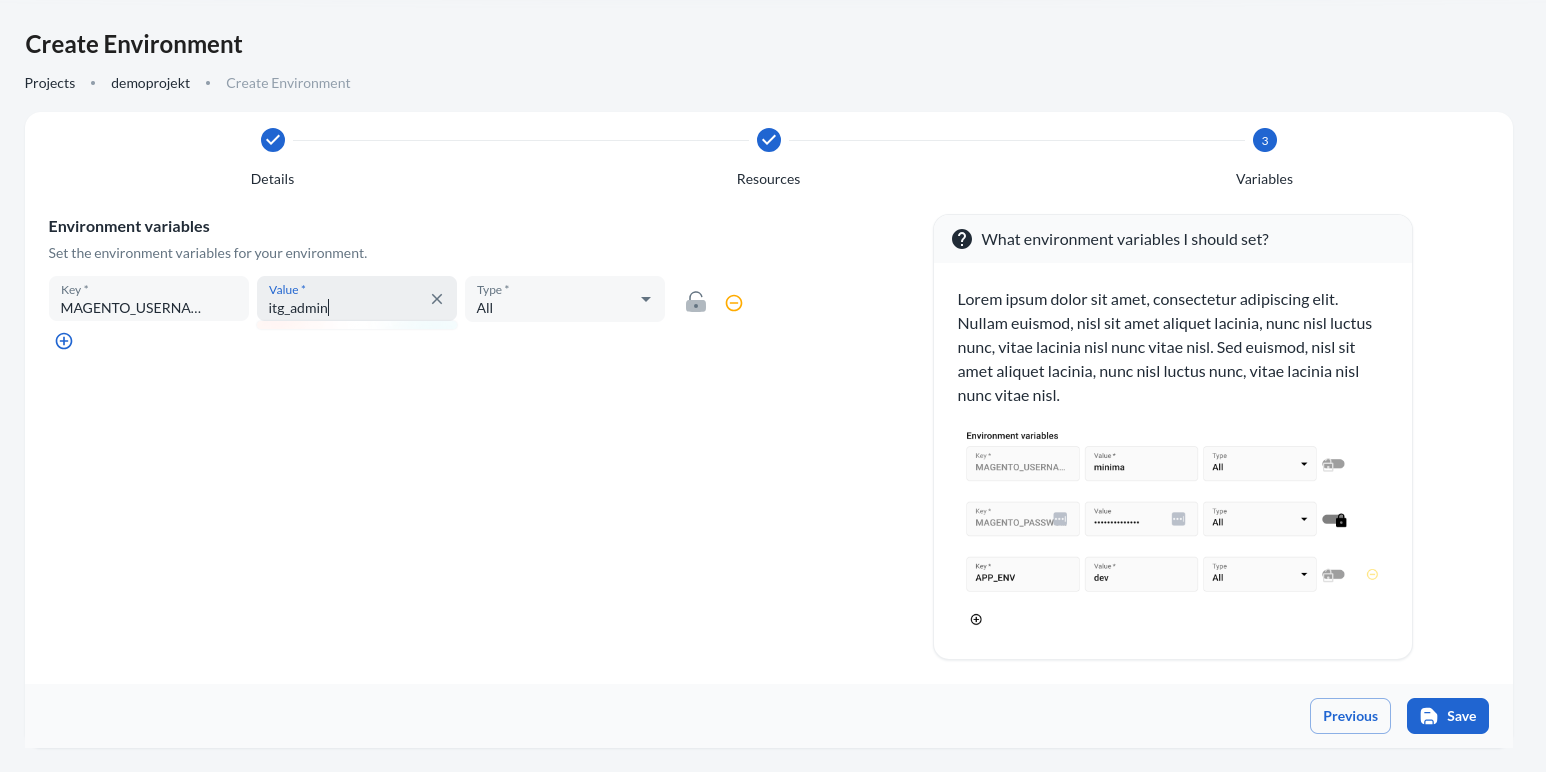Click the question mark help icon

(x=962, y=239)
